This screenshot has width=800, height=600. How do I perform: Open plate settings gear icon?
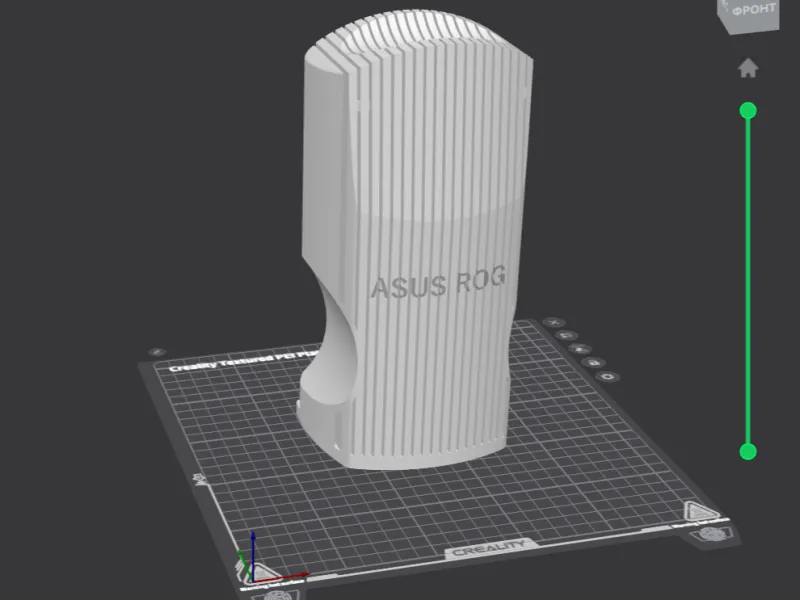608,377
